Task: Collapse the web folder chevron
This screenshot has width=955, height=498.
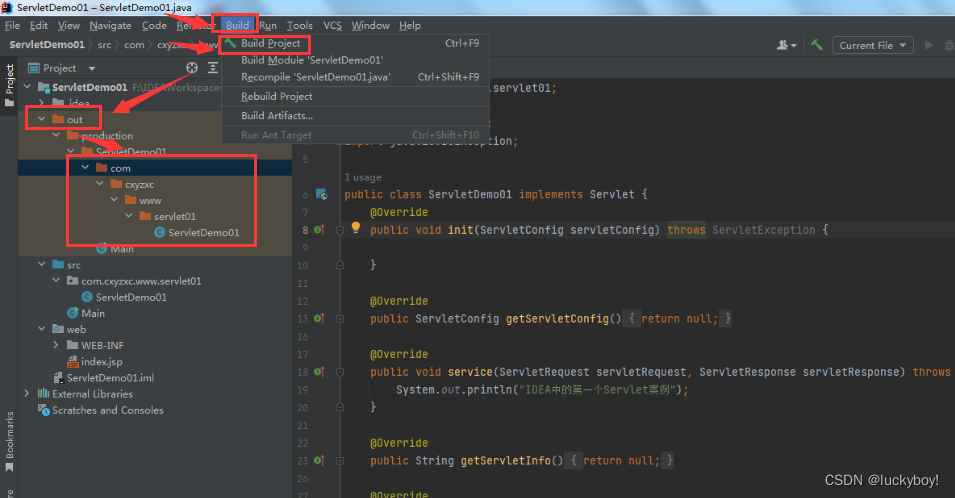Action: (41, 329)
